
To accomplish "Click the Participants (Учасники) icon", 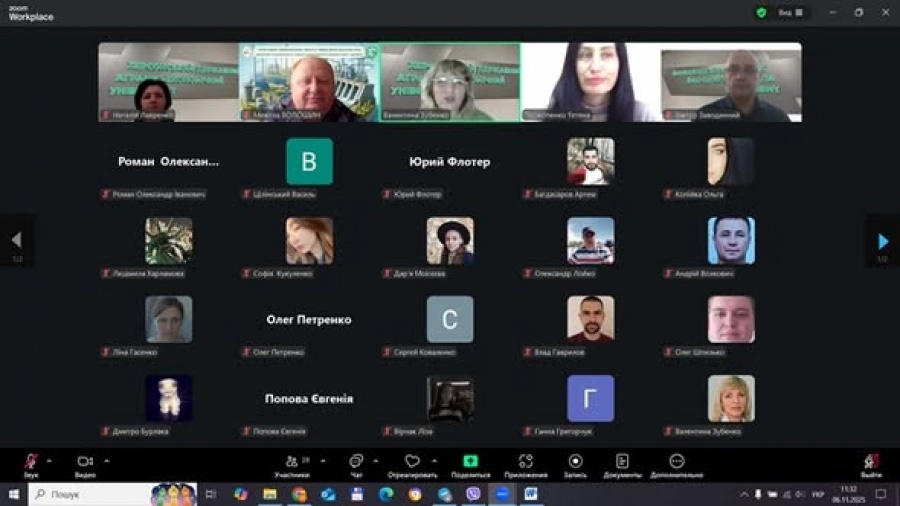I will click(291, 461).
